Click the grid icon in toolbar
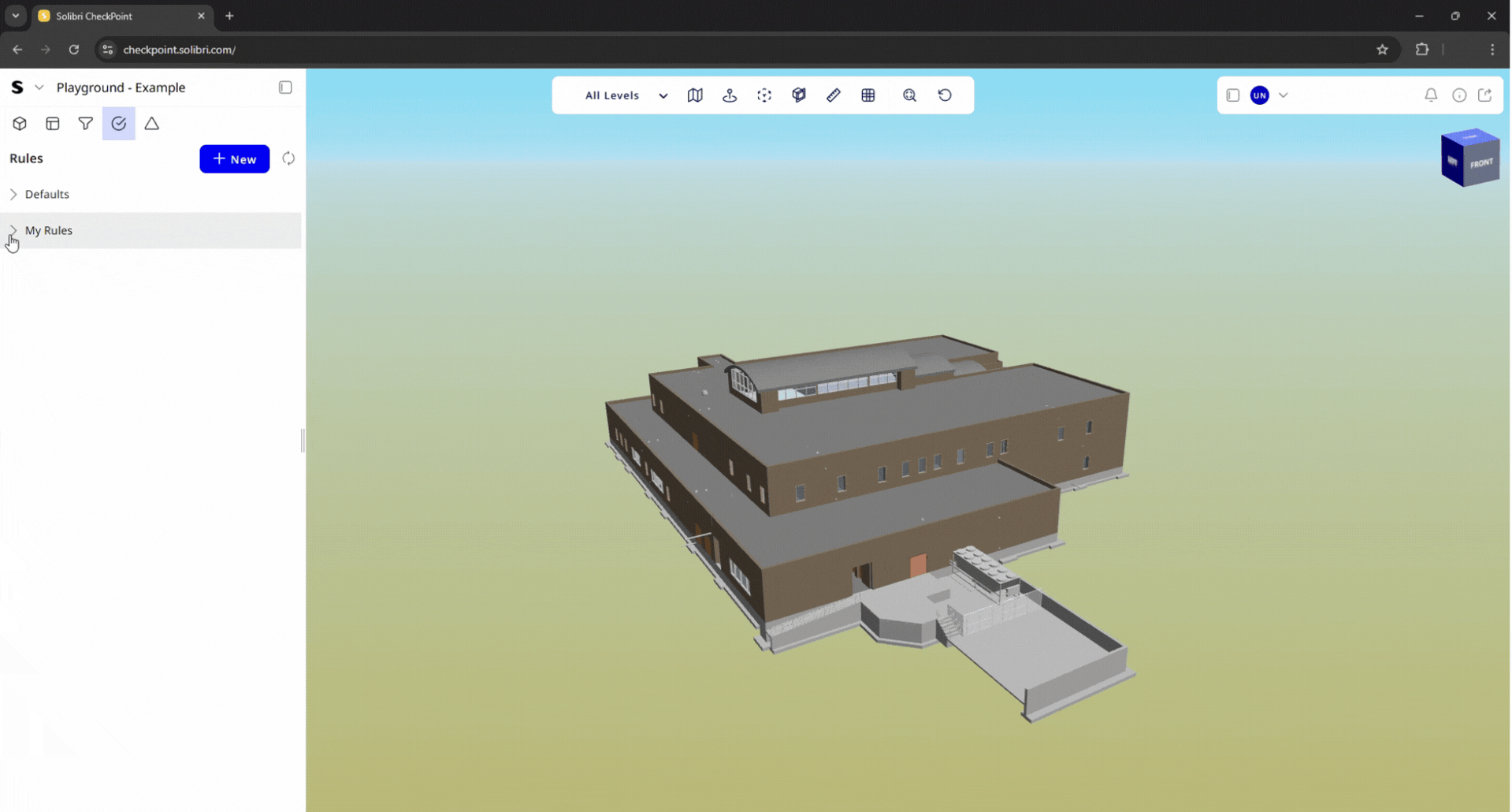 tap(868, 95)
